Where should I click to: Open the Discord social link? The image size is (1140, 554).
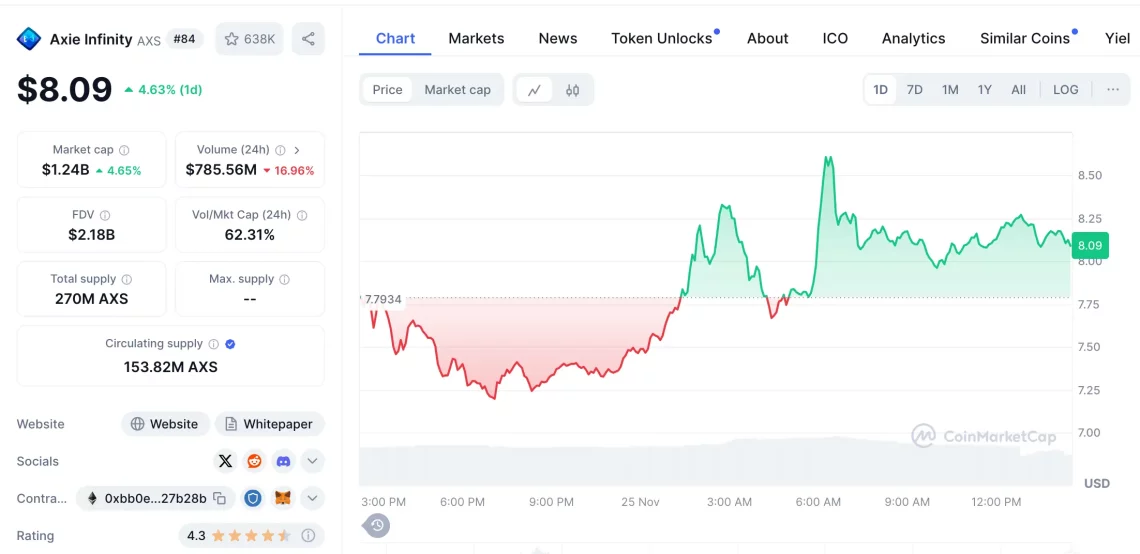point(284,461)
